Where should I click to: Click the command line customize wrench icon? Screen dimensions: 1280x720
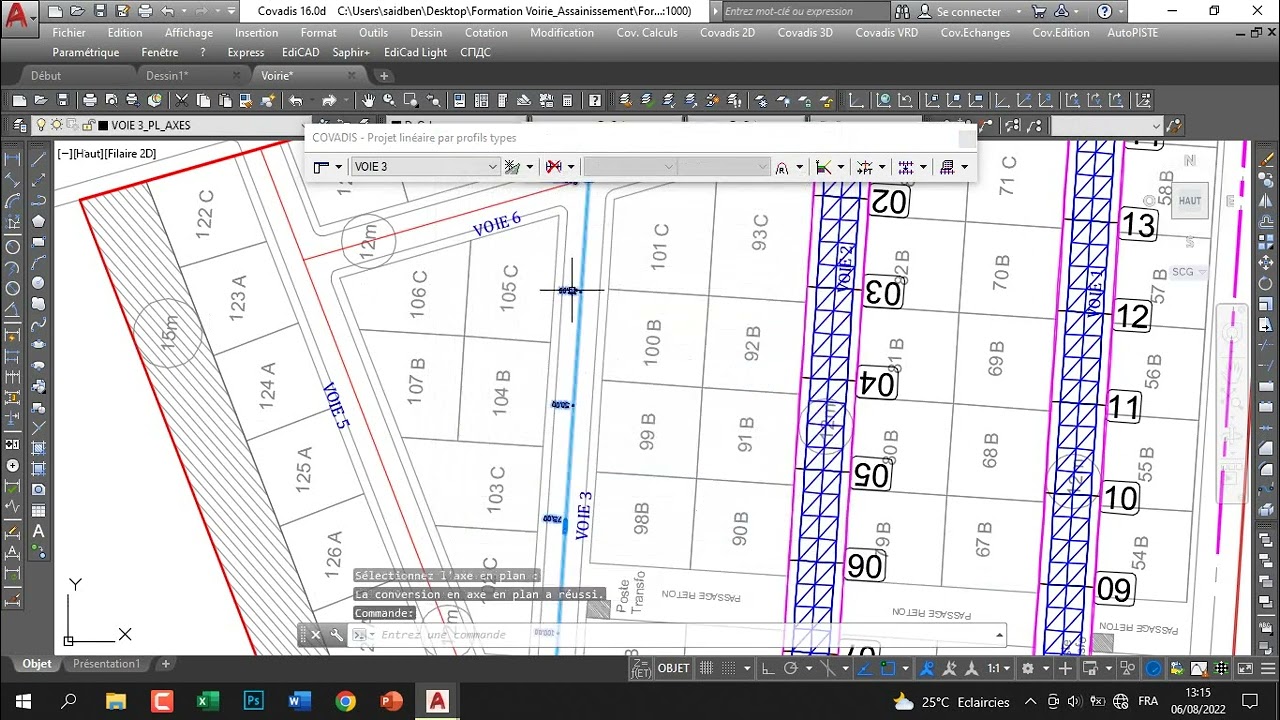pos(337,635)
